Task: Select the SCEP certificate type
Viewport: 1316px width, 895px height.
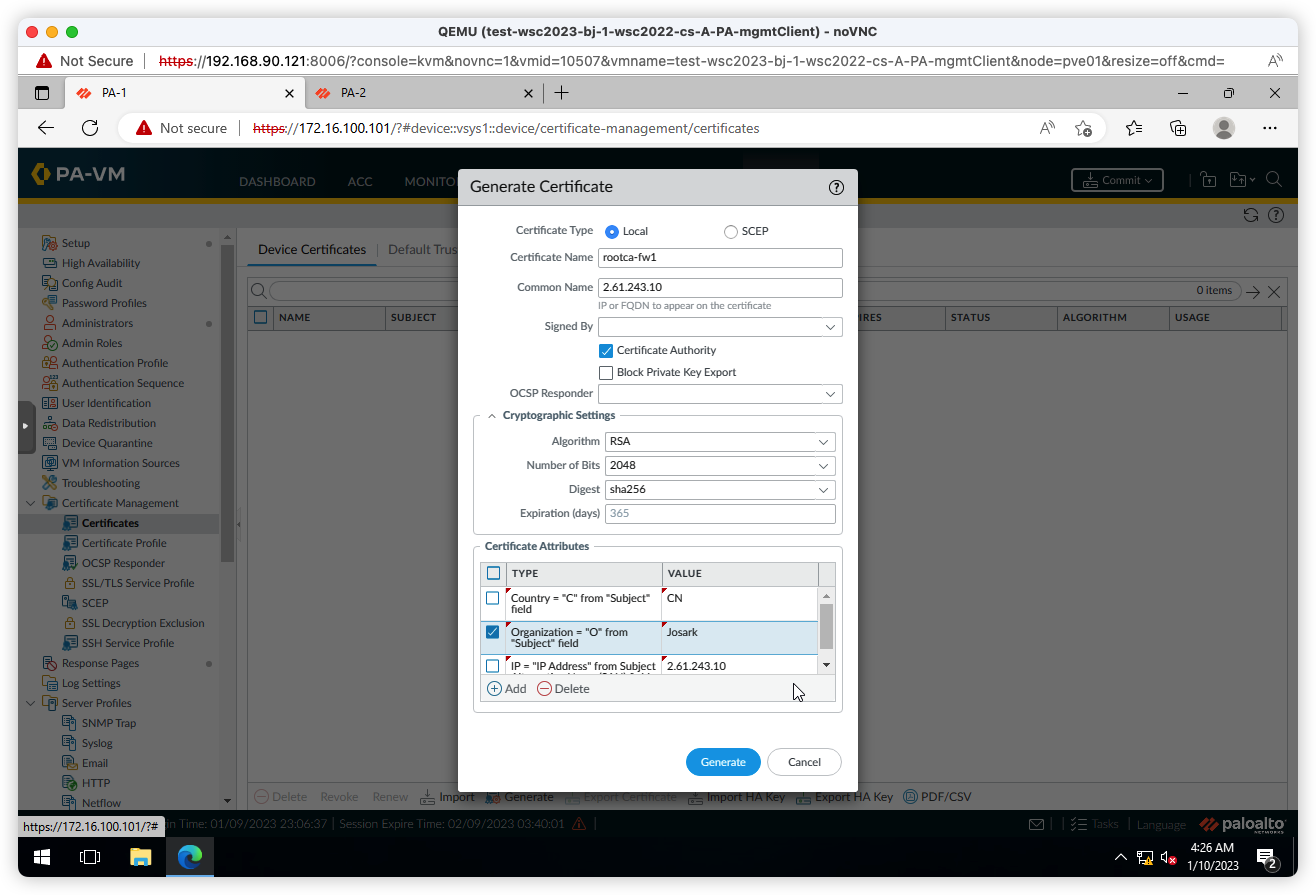Action: coord(730,232)
